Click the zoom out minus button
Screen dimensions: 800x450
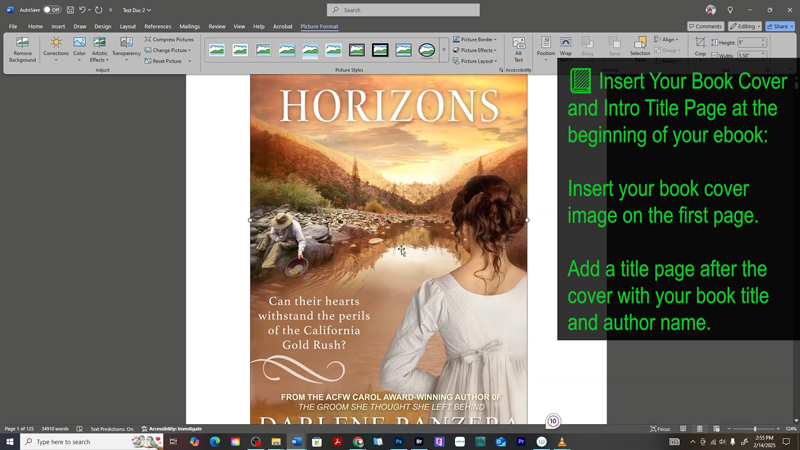729,429
